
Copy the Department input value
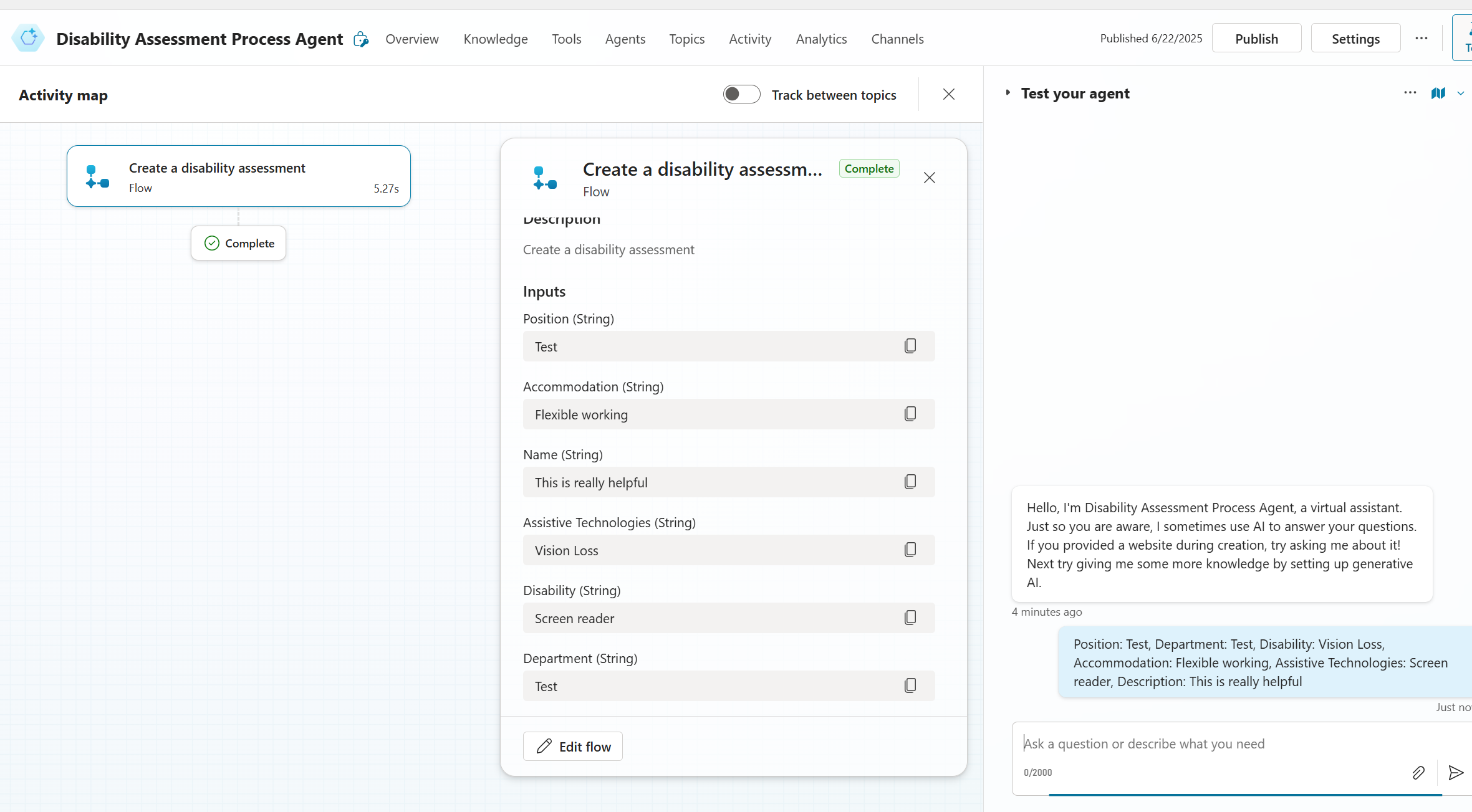point(910,685)
